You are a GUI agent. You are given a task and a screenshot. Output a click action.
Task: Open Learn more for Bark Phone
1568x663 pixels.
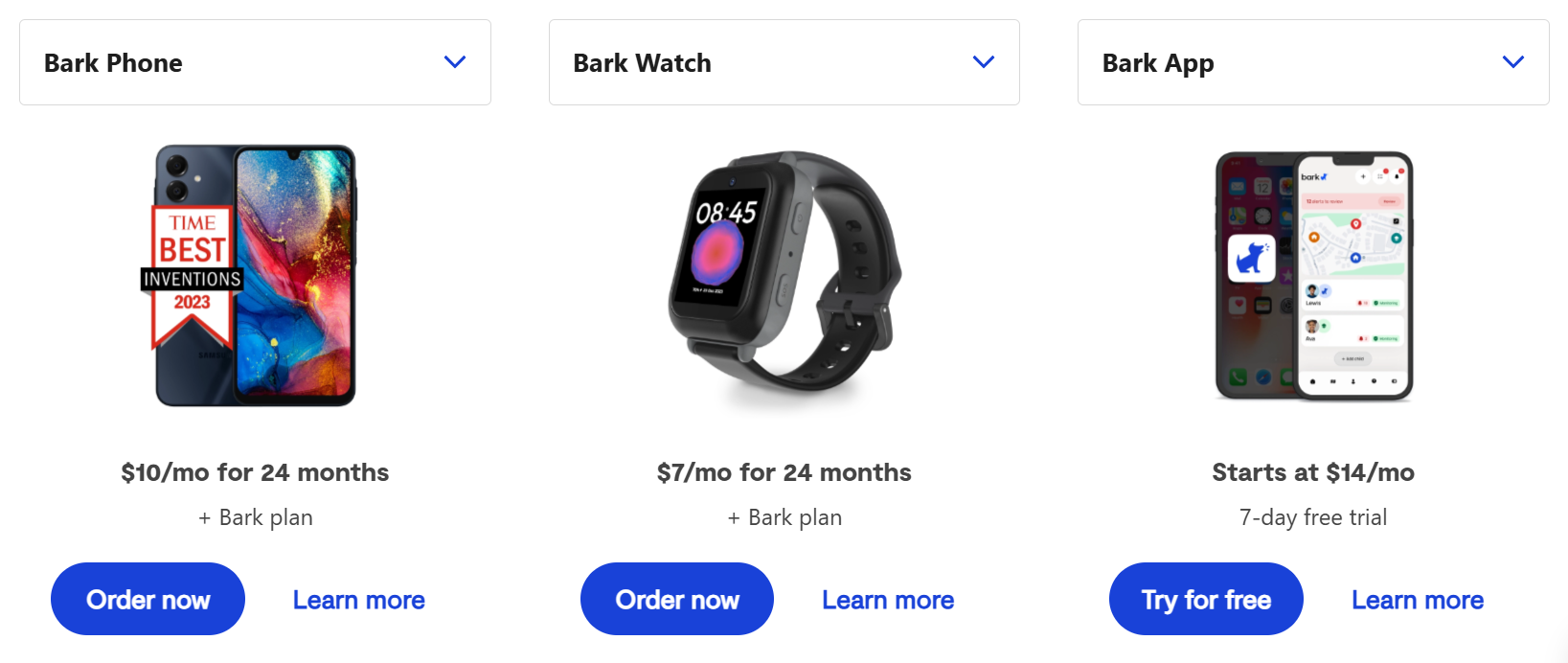coord(359,600)
